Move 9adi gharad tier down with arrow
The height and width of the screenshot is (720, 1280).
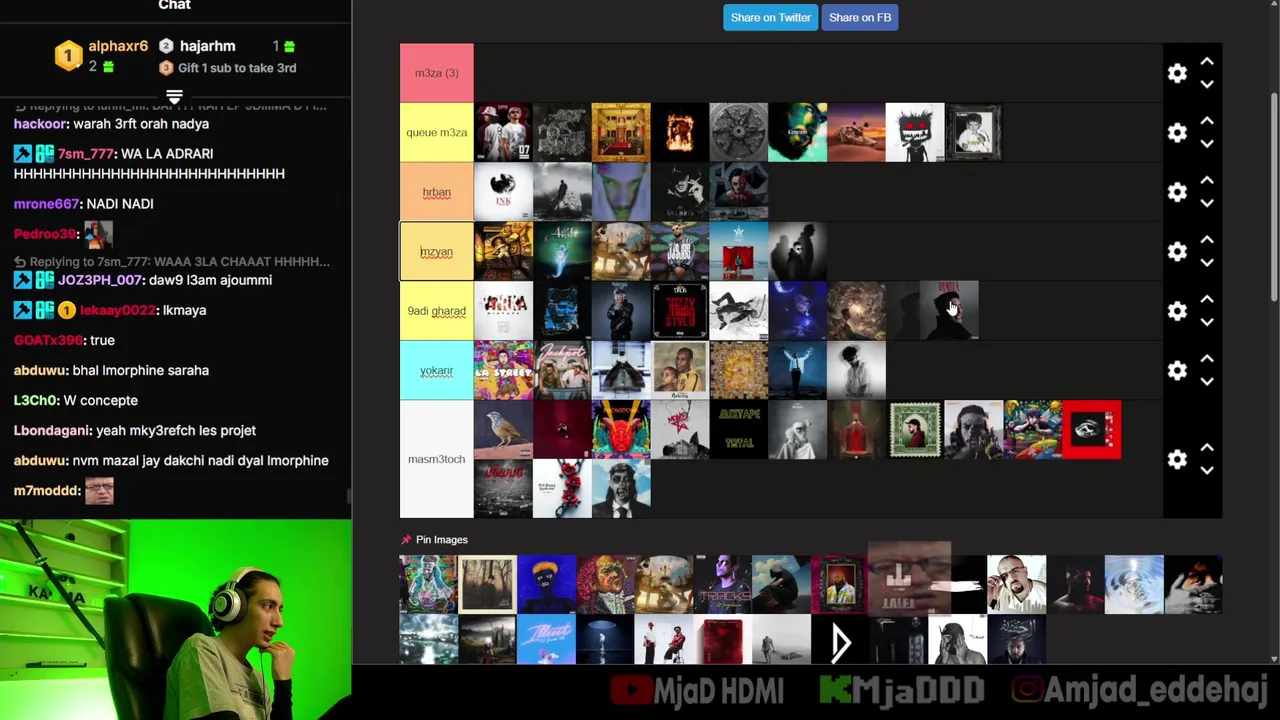click(1207, 322)
